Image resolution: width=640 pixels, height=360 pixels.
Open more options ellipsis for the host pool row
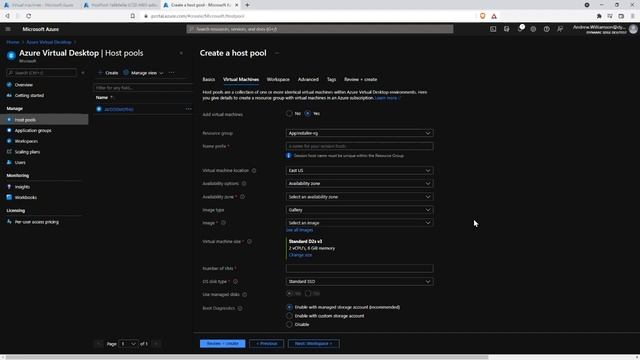click(x=188, y=109)
